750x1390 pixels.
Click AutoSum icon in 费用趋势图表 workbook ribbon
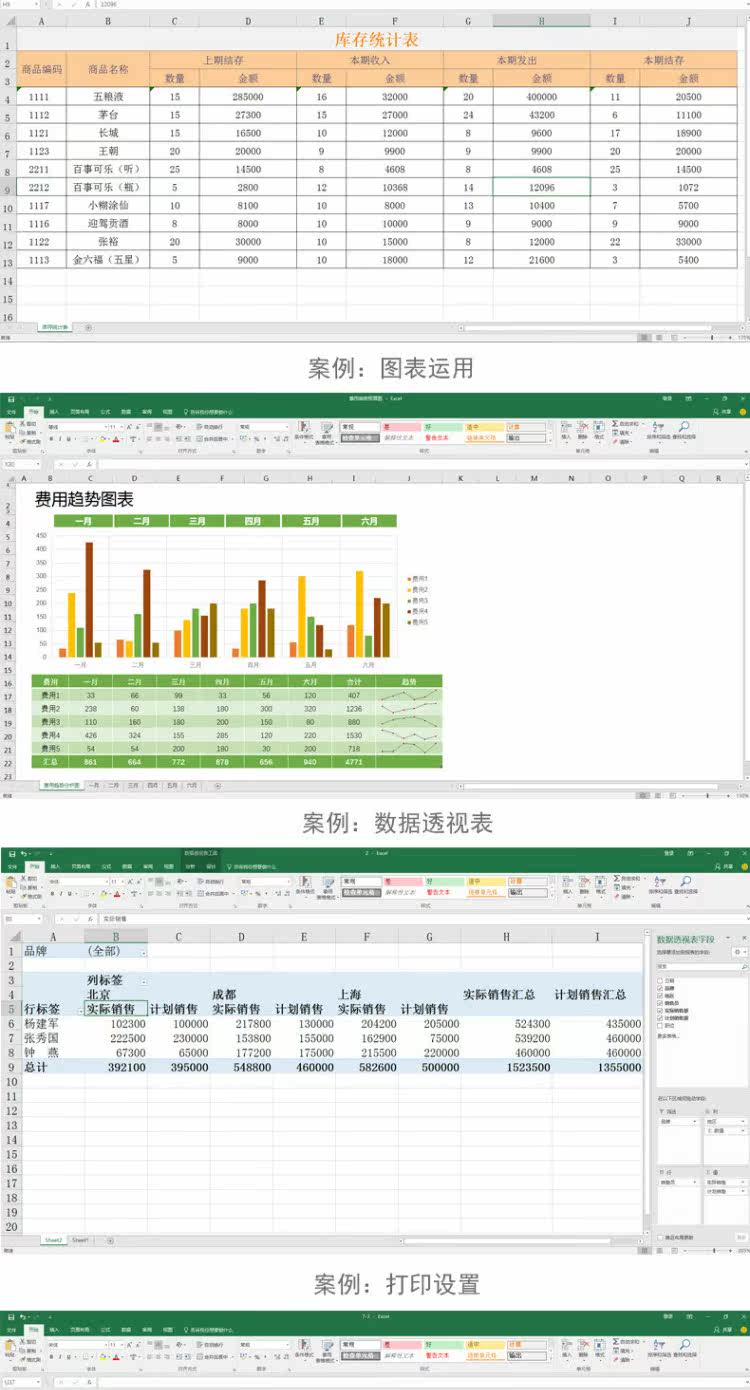point(615,423)
